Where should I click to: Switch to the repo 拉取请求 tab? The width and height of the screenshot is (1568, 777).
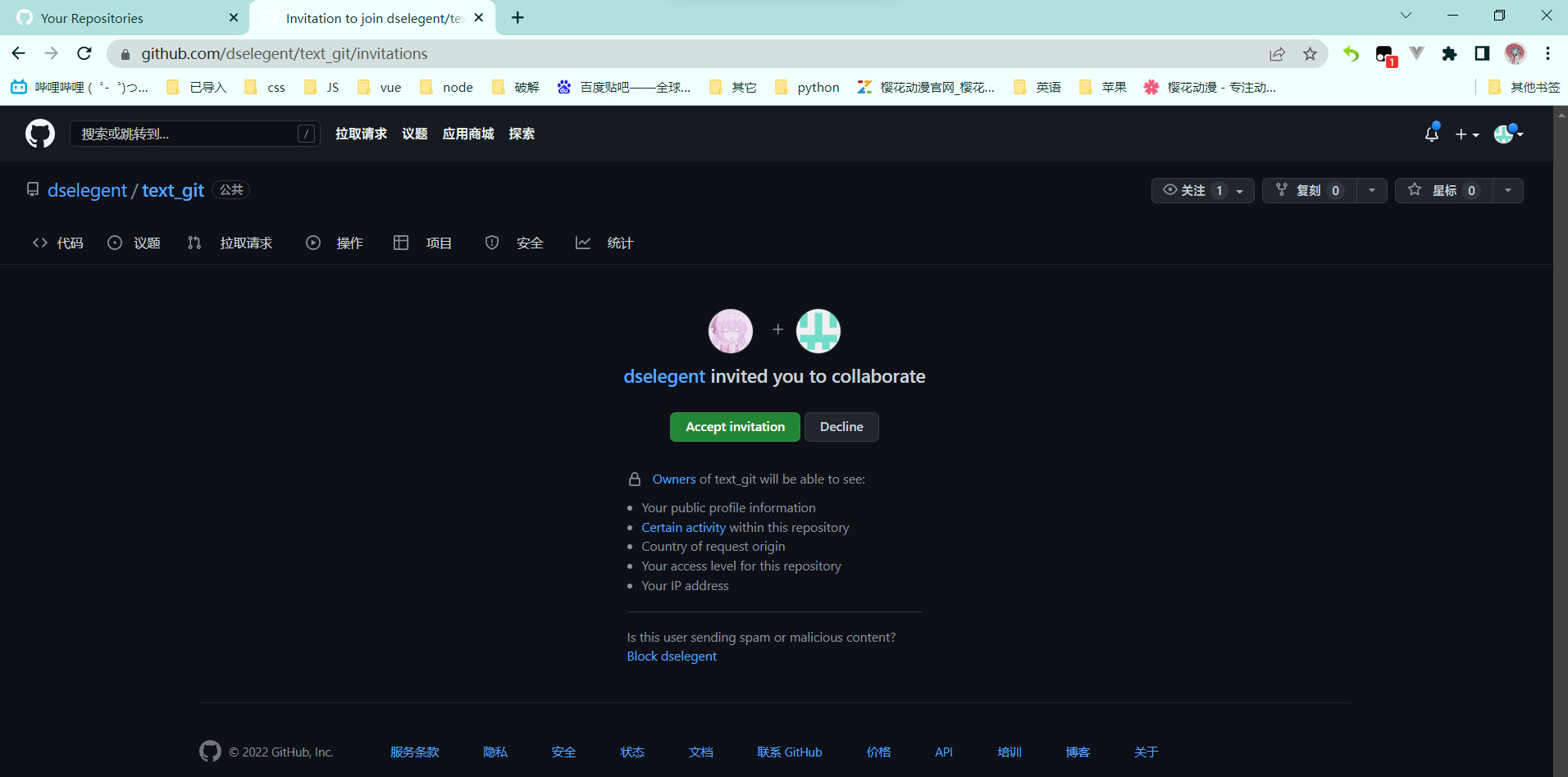[230, 243]
